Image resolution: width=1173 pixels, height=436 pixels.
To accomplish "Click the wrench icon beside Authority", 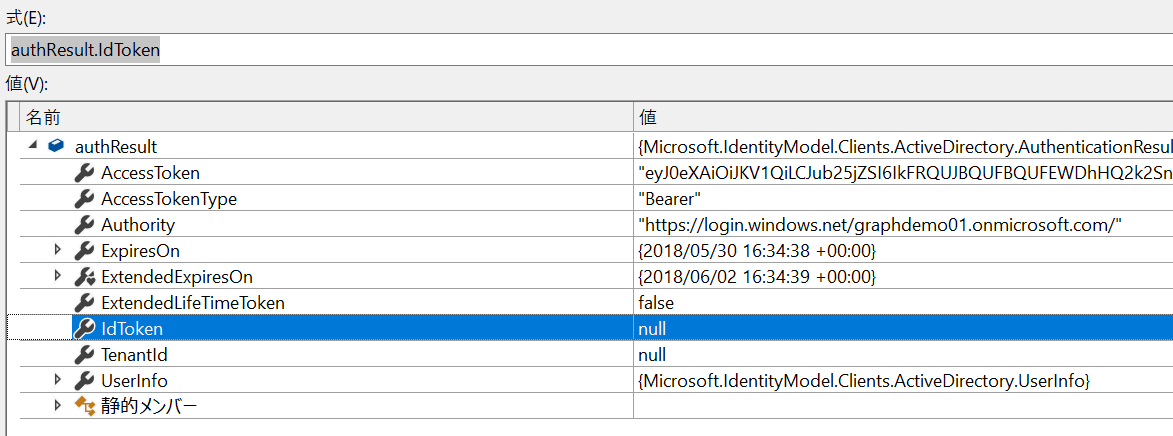I will coord(84,225).
